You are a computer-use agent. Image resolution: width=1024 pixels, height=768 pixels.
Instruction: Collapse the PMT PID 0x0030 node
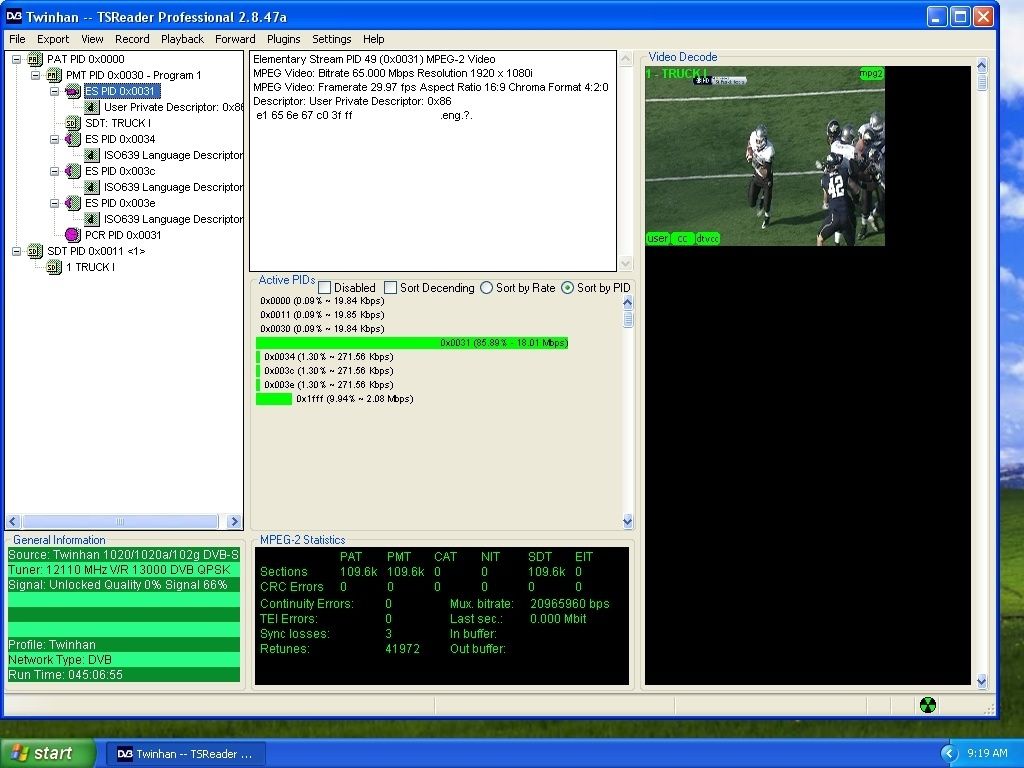coord(35,75)
